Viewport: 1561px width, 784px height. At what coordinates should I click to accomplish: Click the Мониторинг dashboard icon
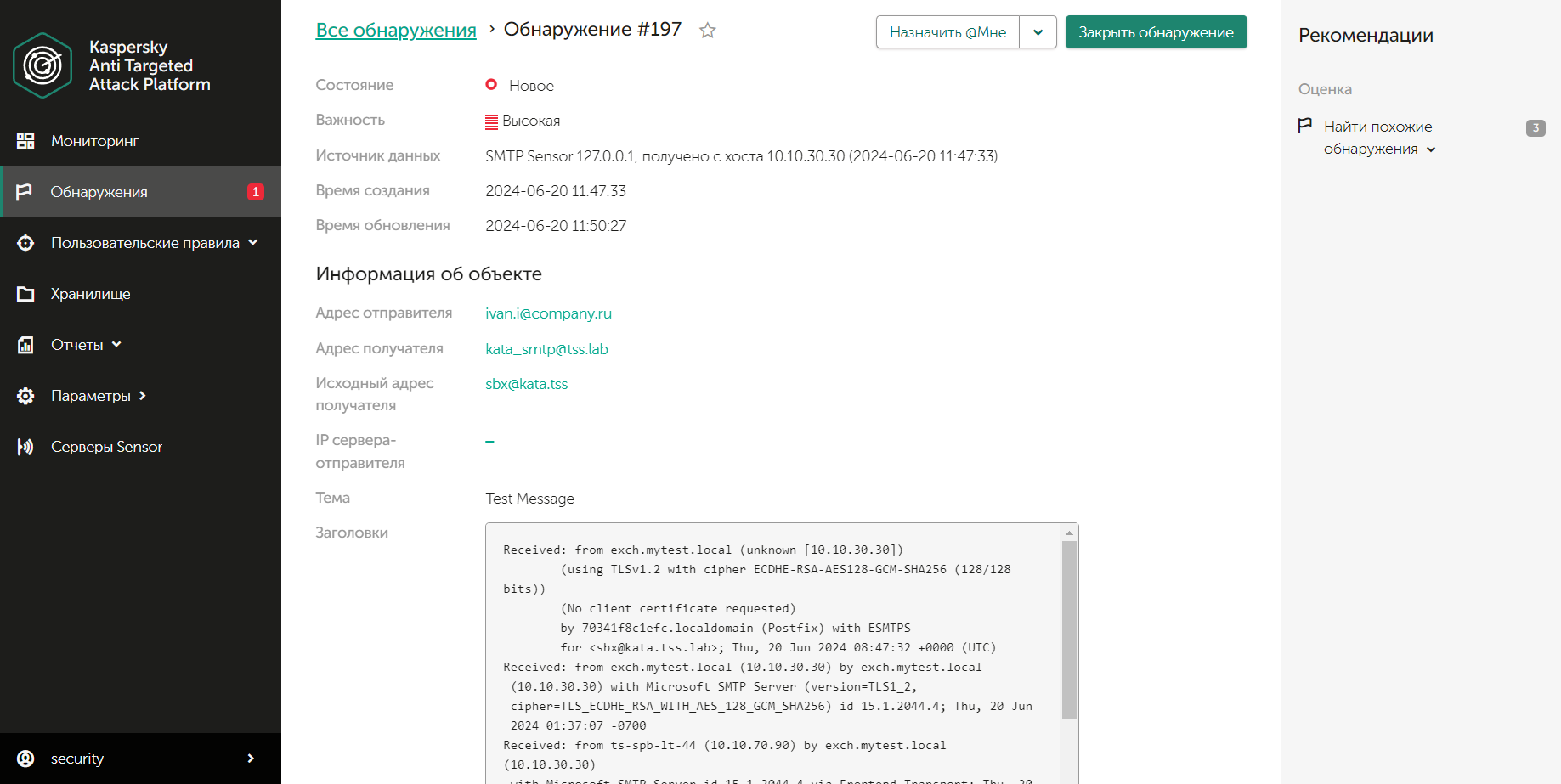point(25,141)
